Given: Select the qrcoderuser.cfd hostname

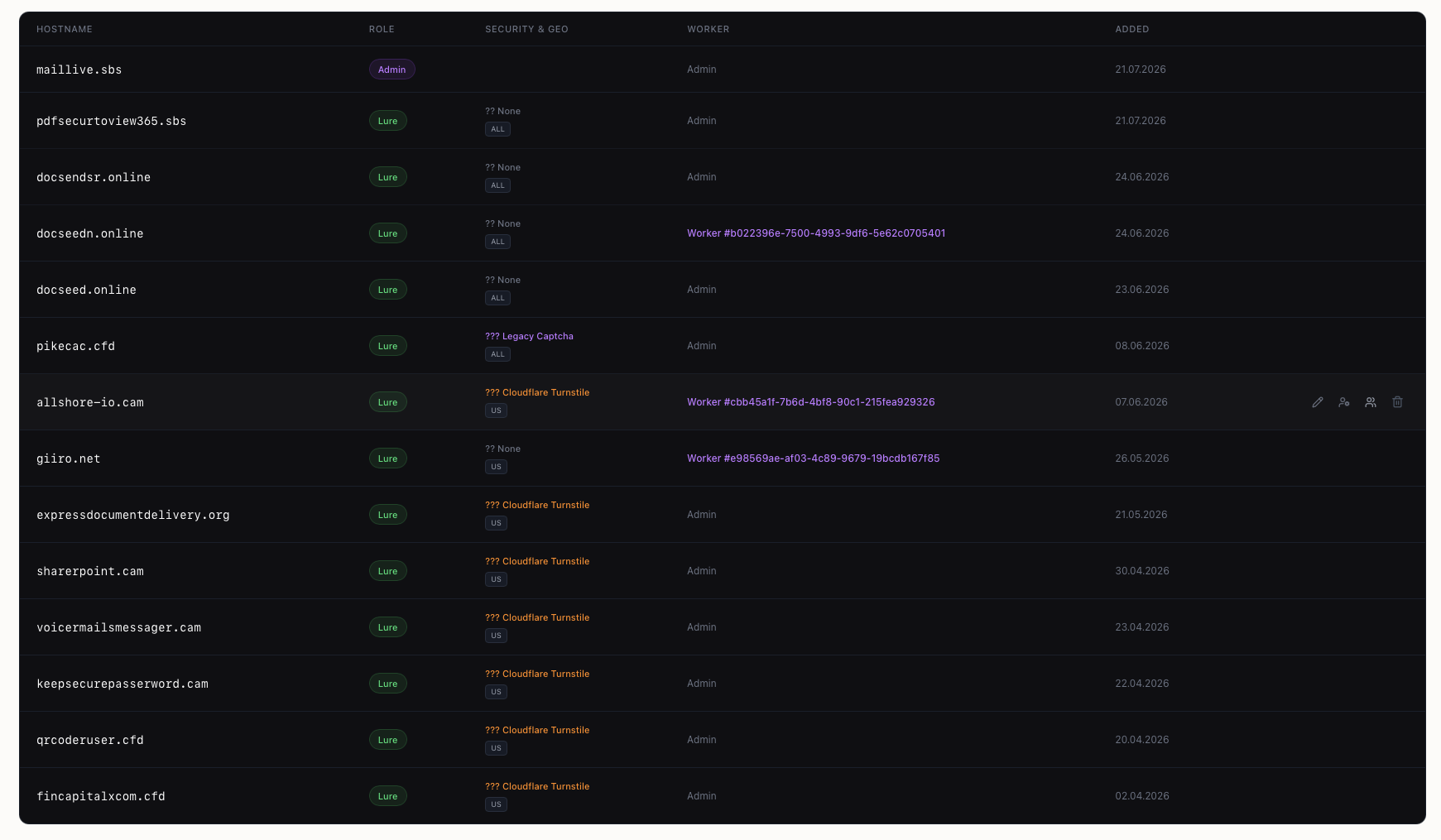Looking at the screenshot, I should [x=90, y=740].
